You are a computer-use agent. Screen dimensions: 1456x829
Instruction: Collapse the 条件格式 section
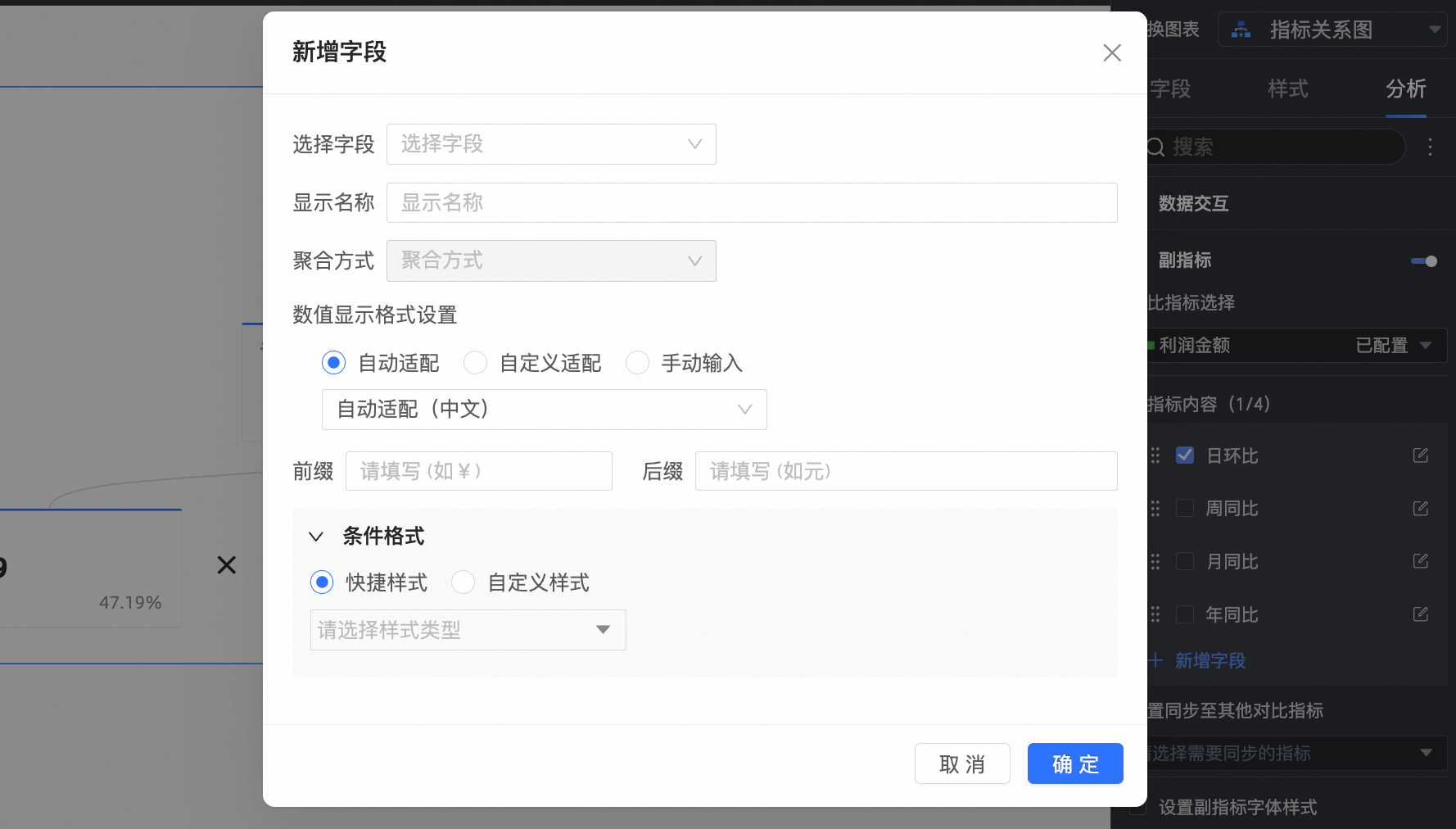[316, 537]
